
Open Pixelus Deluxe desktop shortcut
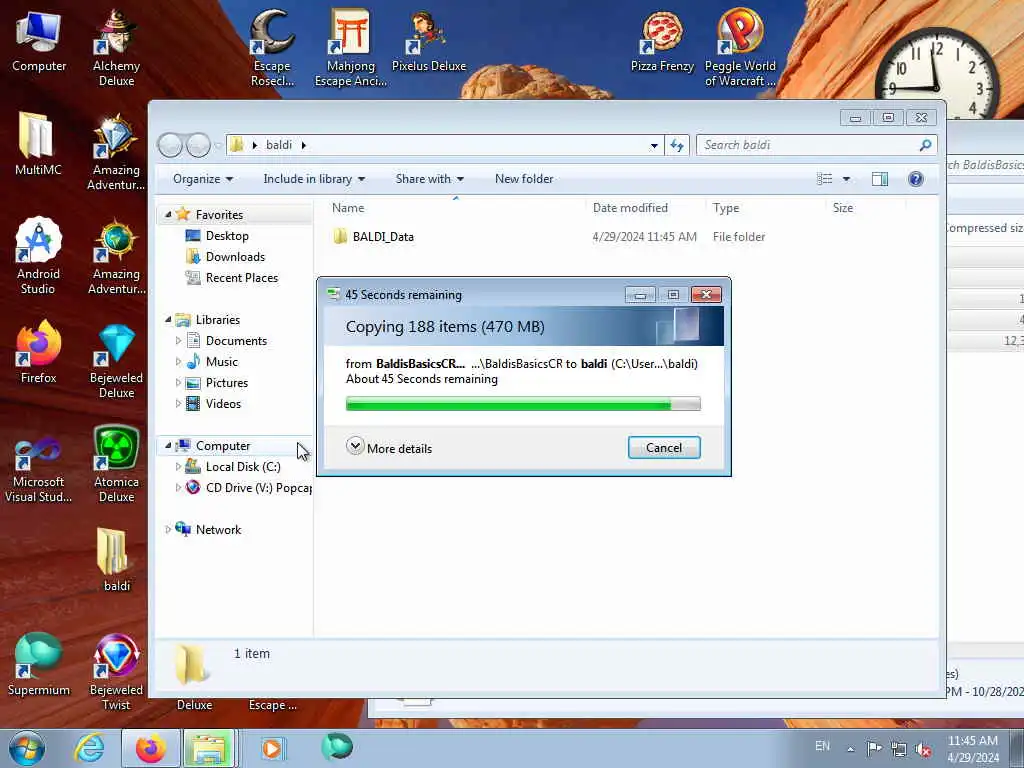(x=428, y=42)
